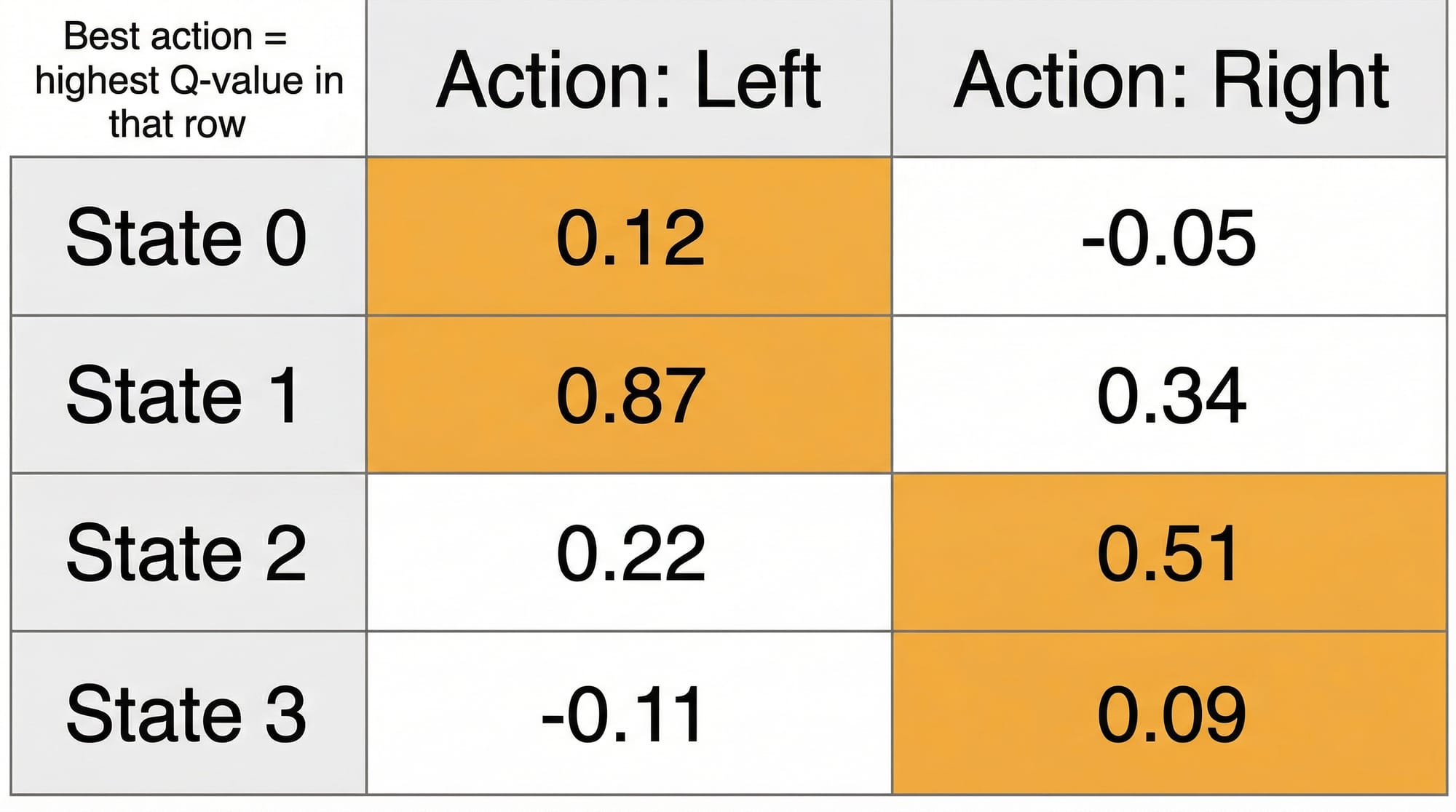Click the 'that row' text line

point(178,124)
